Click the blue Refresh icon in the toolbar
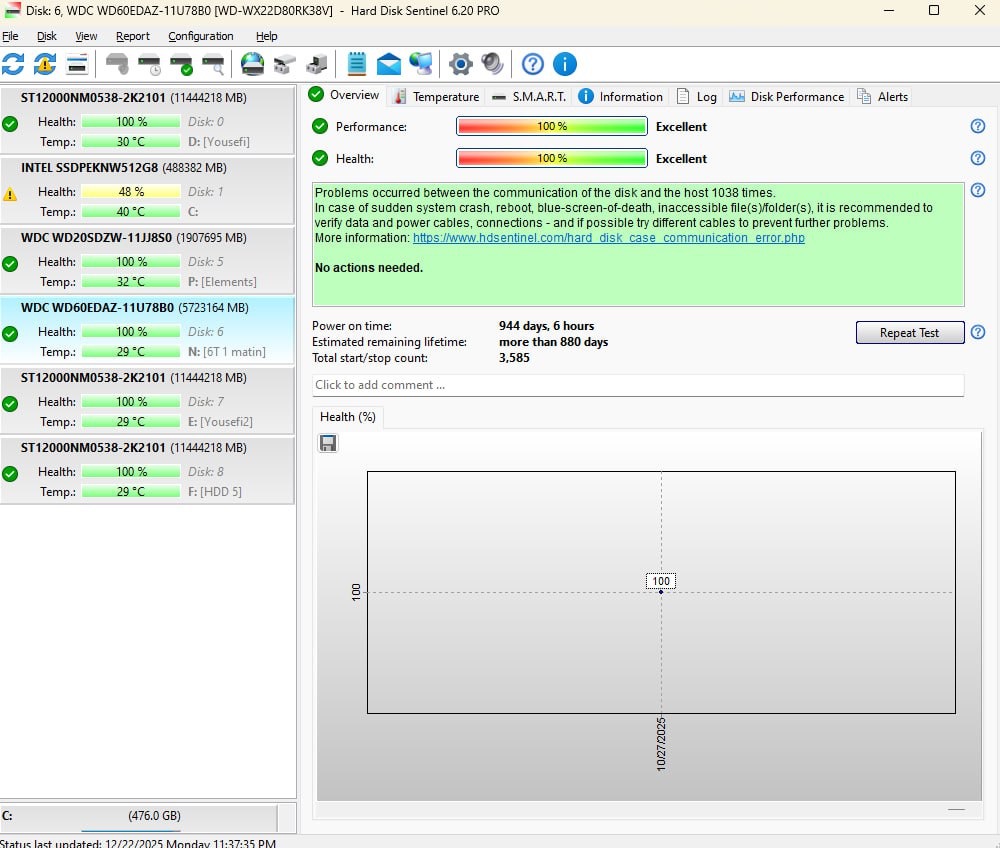Screen dimensions: 1000x848 tap(13, 64)
